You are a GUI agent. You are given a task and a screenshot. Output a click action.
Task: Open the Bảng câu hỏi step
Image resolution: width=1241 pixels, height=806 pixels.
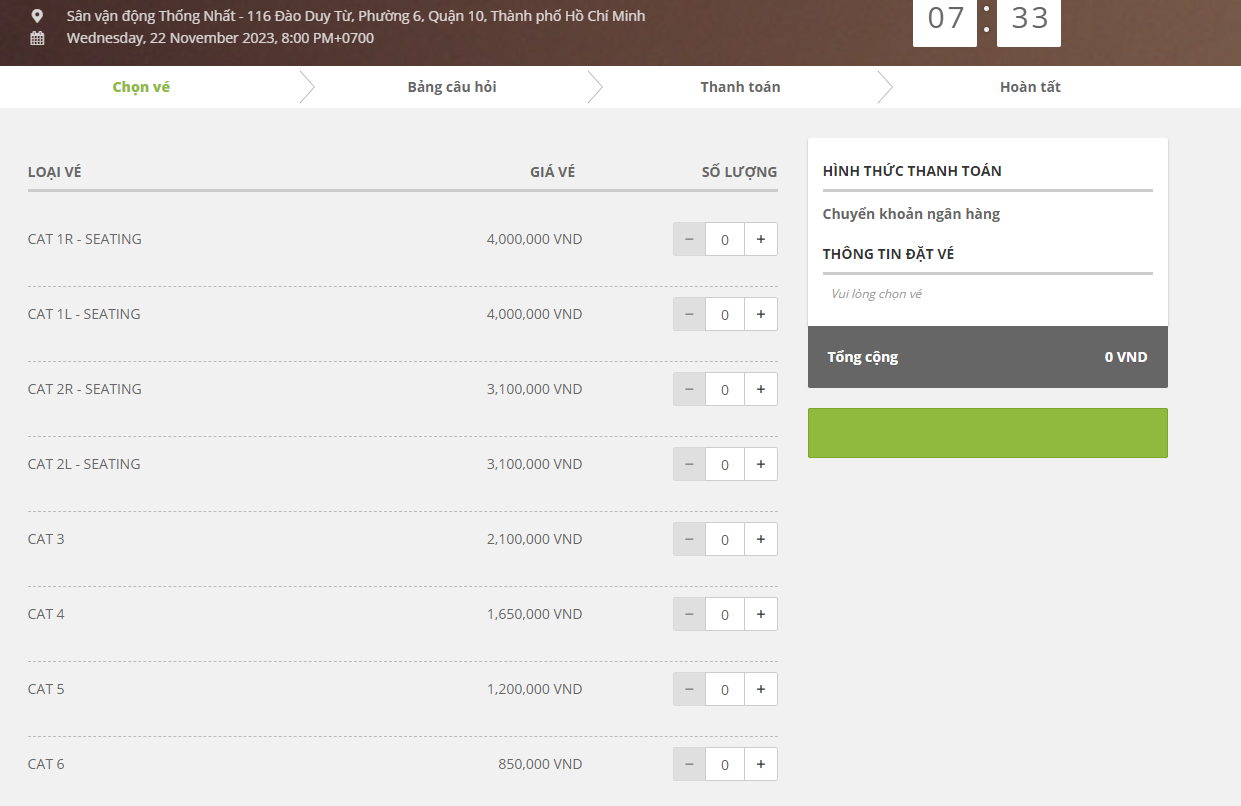[x=452, y=87]
